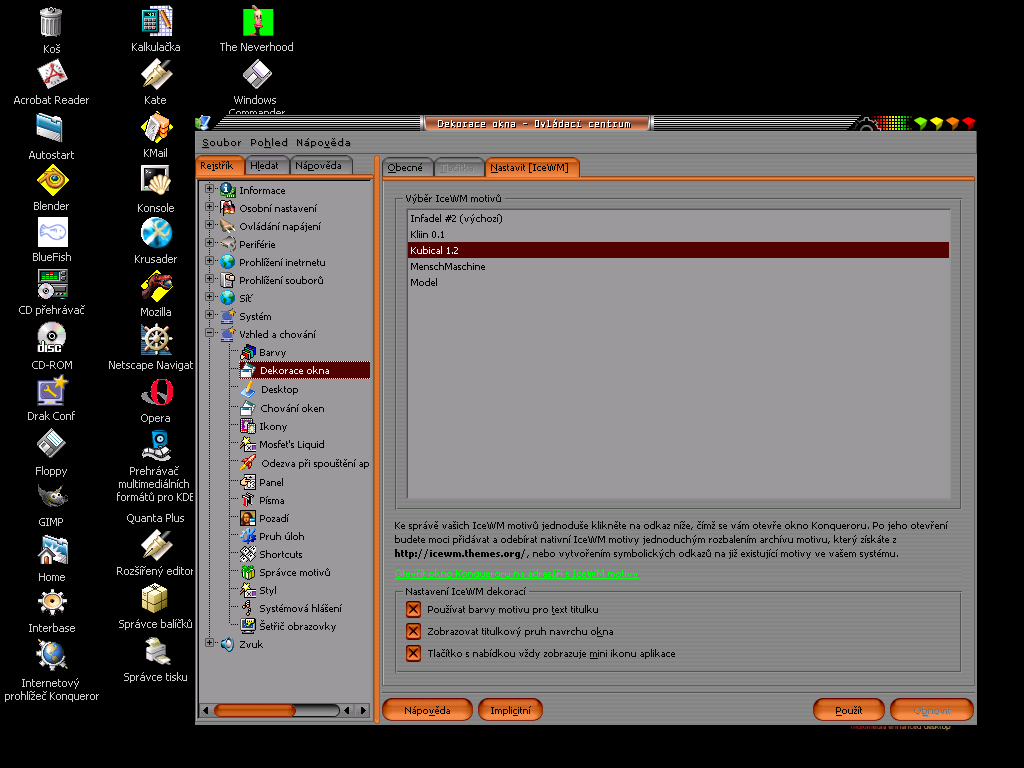Select the Kliin 0.1 theme
The width and height of the screenshot is (1024, 768).
pyautogui.click(x=678, y=234)
